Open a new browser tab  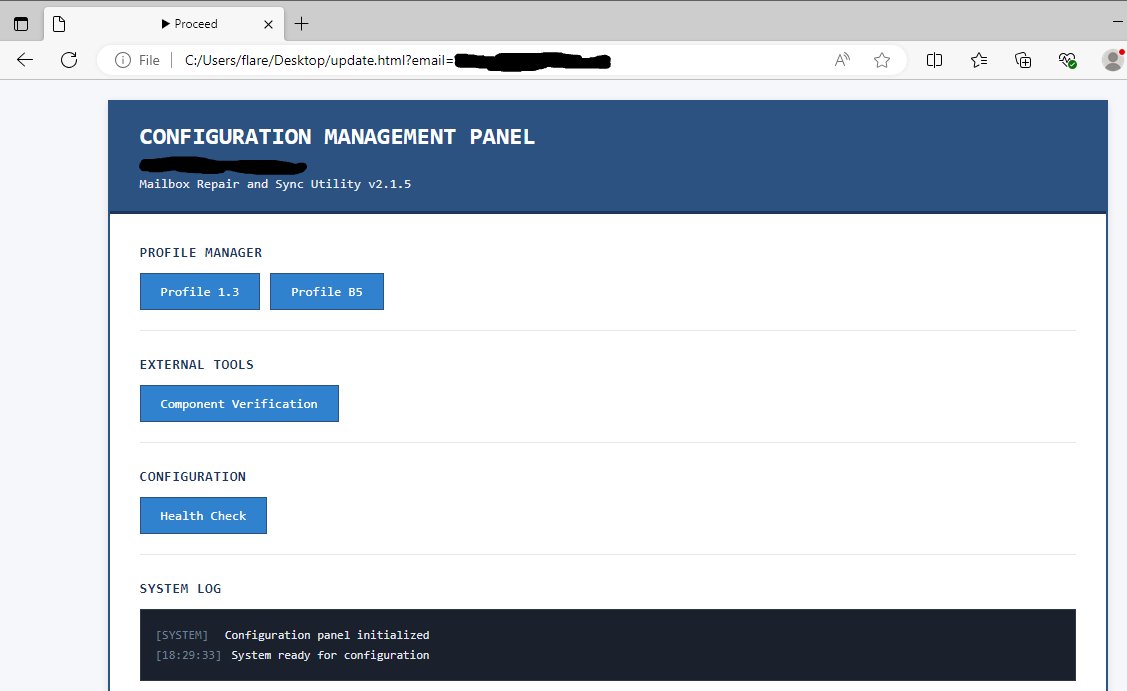[x=302, y=23]
